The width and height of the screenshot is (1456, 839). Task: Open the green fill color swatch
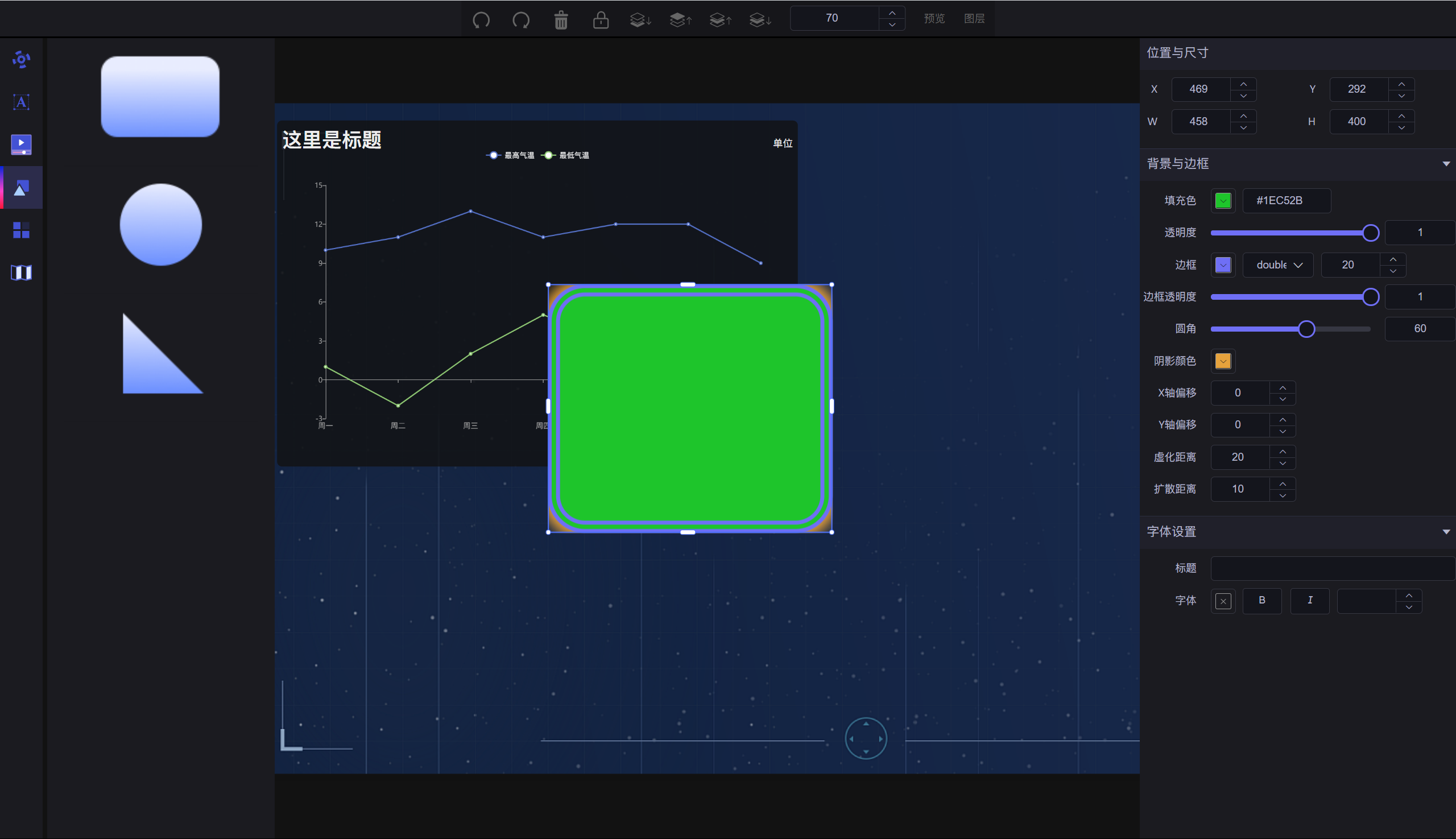pyautogui.click(x=1223, y=201)
